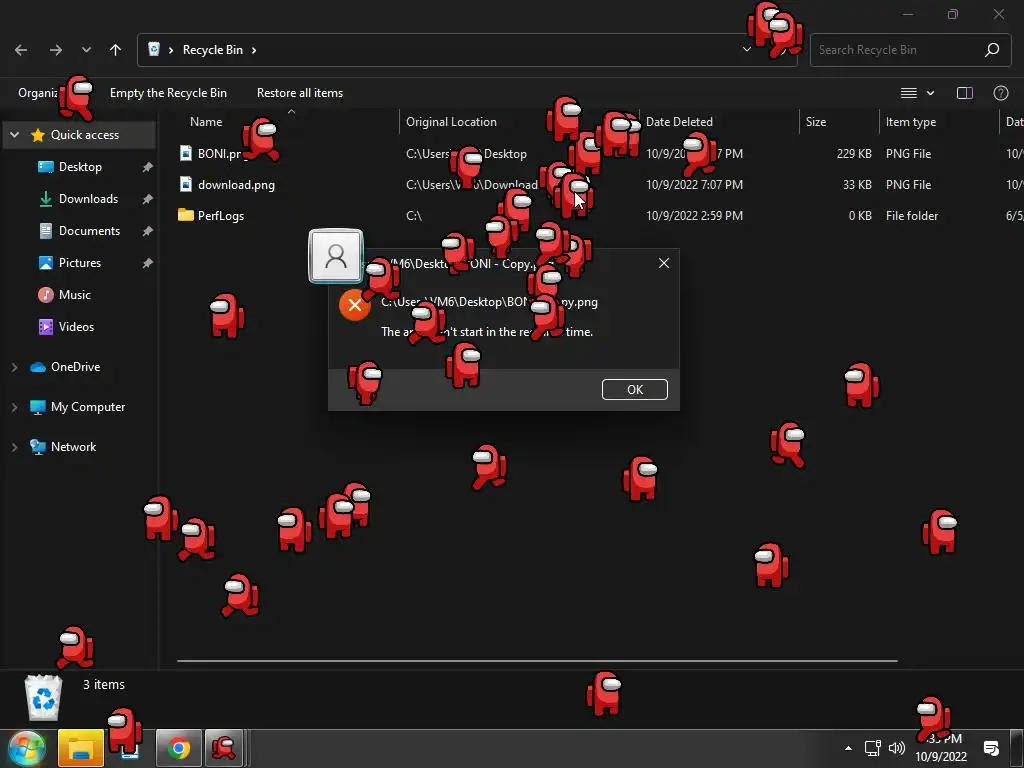
Task: Open Documents in the sidebar
Action: tap(89, 231)
